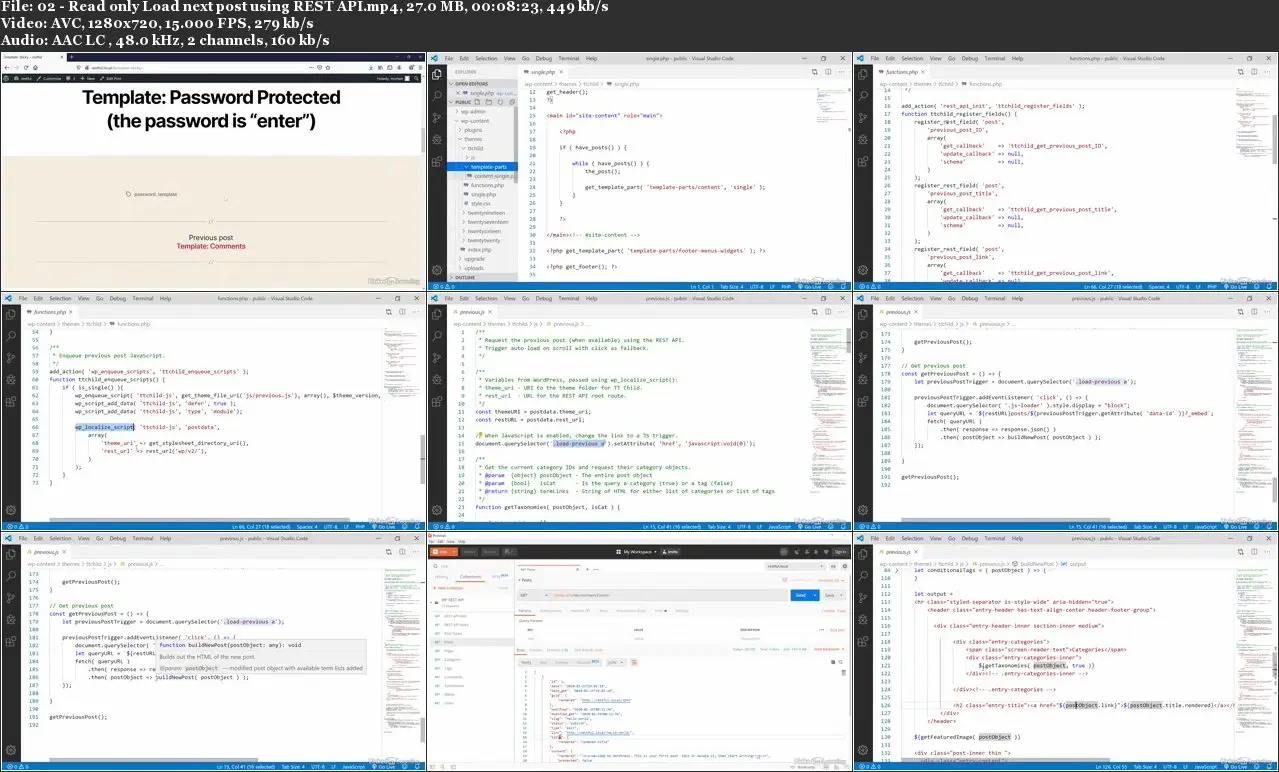
Task: Switch to History tab in Postman sidebar
Action: tap(441, 576)
